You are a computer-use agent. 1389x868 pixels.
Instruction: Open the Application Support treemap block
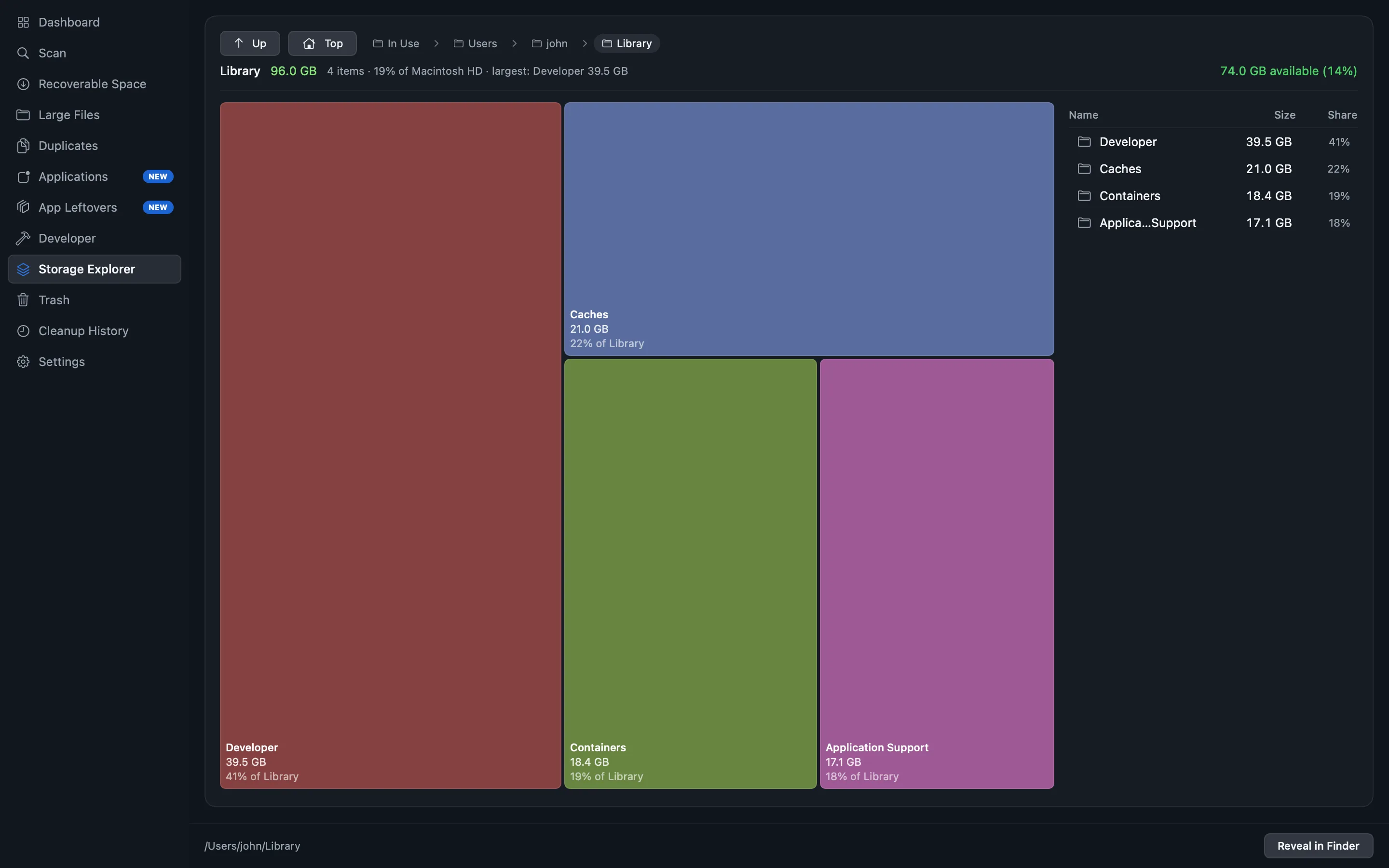937,574
